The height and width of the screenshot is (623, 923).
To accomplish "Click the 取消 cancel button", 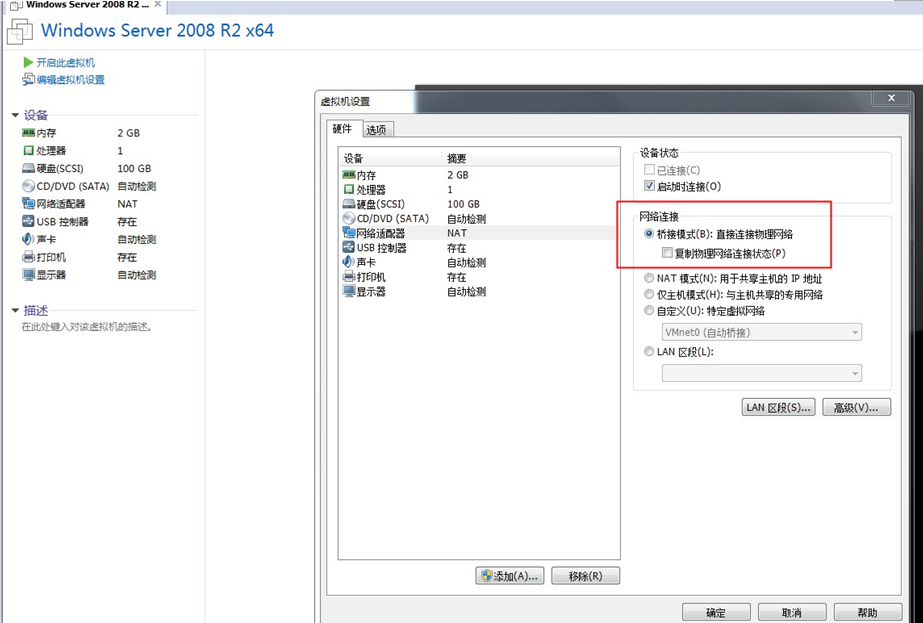I will tap(792, 612).
